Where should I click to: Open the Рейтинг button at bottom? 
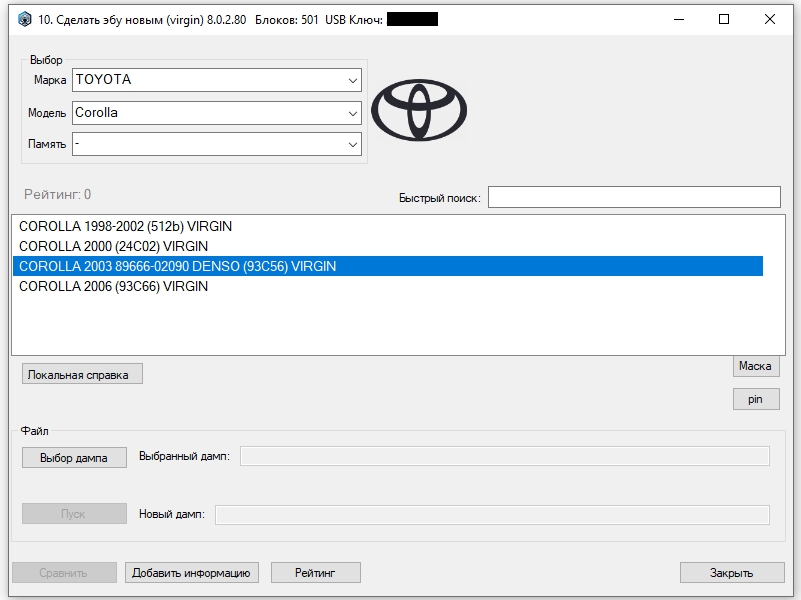[x=316, y=573]
